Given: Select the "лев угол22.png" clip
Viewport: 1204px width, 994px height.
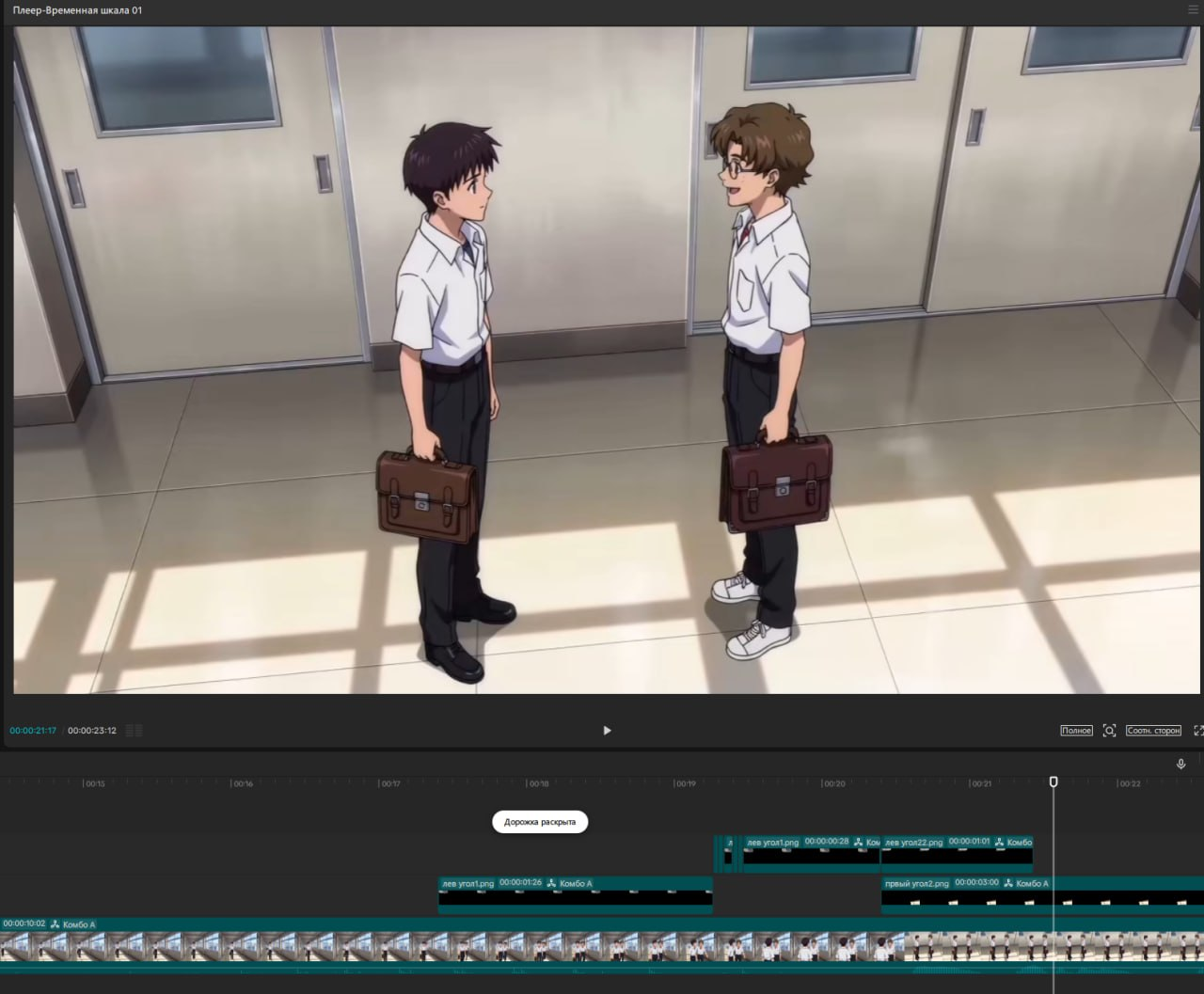Looking at the screenshot, I should (x=957, y=854).
